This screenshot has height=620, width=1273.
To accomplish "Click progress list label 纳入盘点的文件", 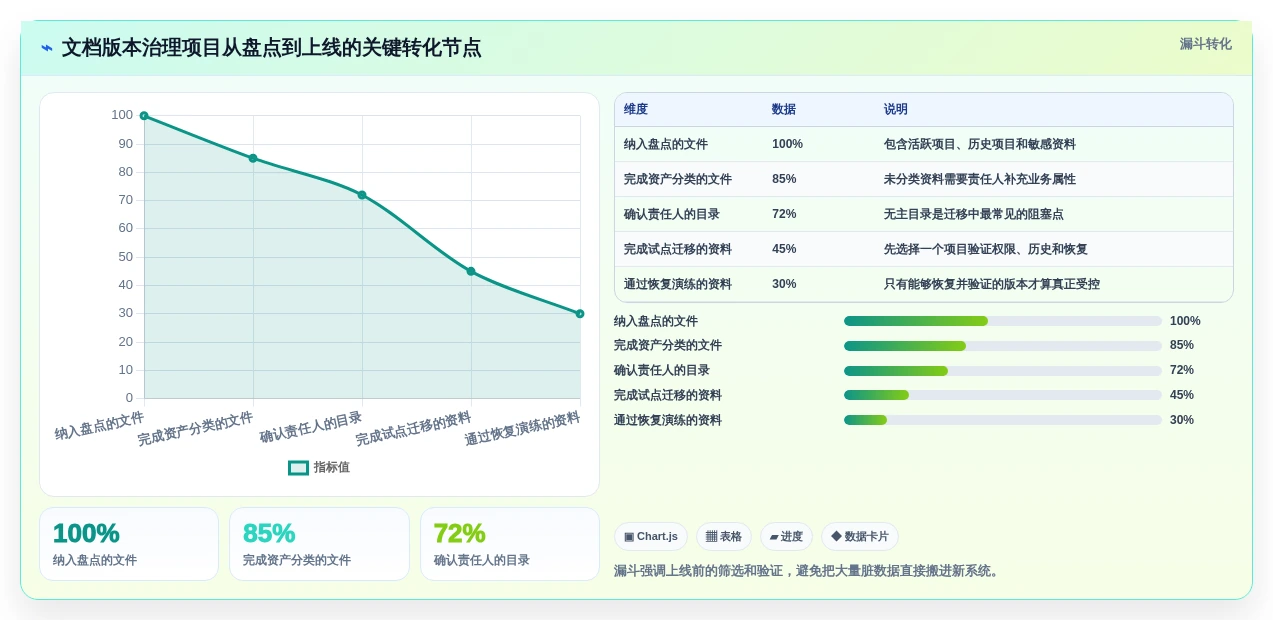I will 656,321.
